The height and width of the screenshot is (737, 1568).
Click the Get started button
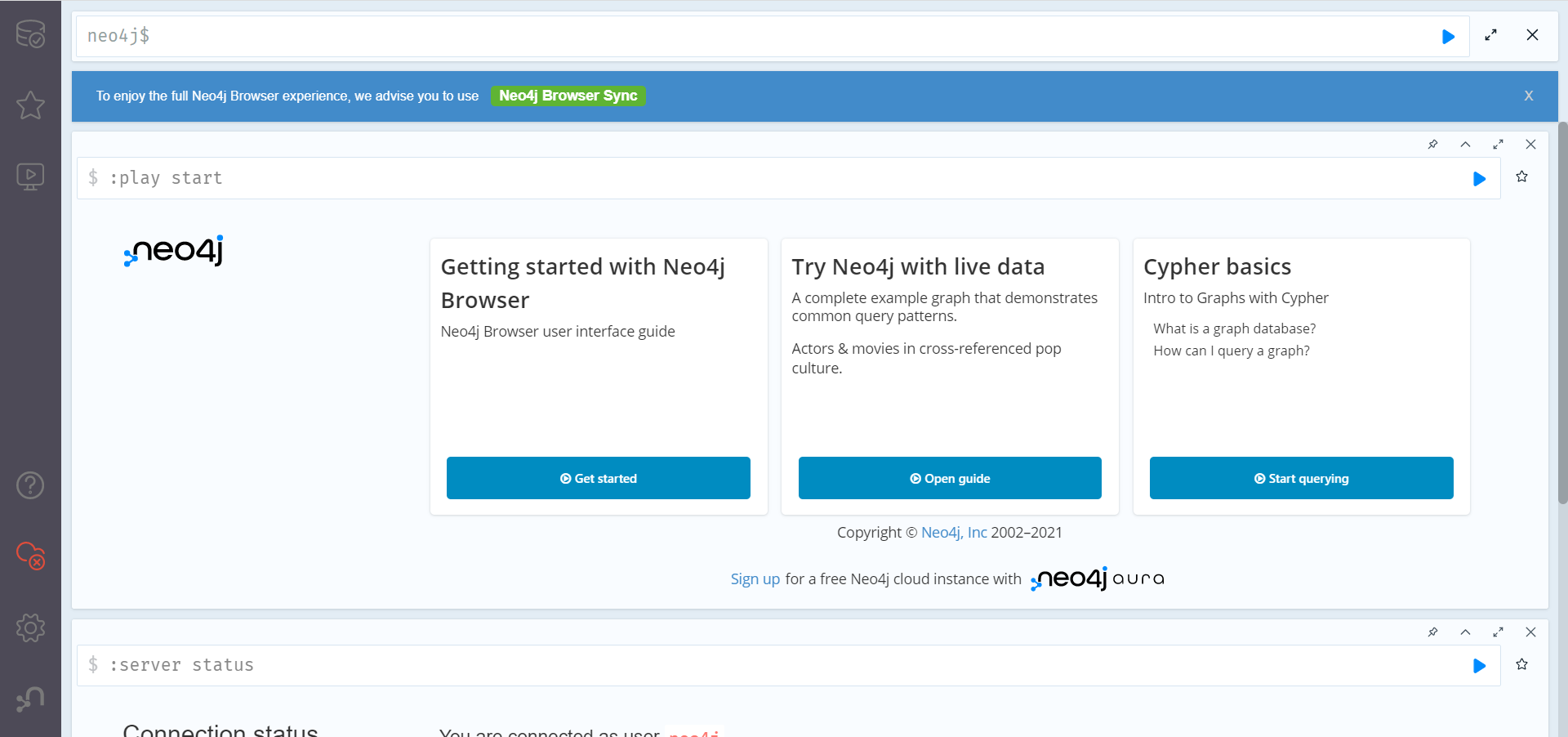point(599,478)
